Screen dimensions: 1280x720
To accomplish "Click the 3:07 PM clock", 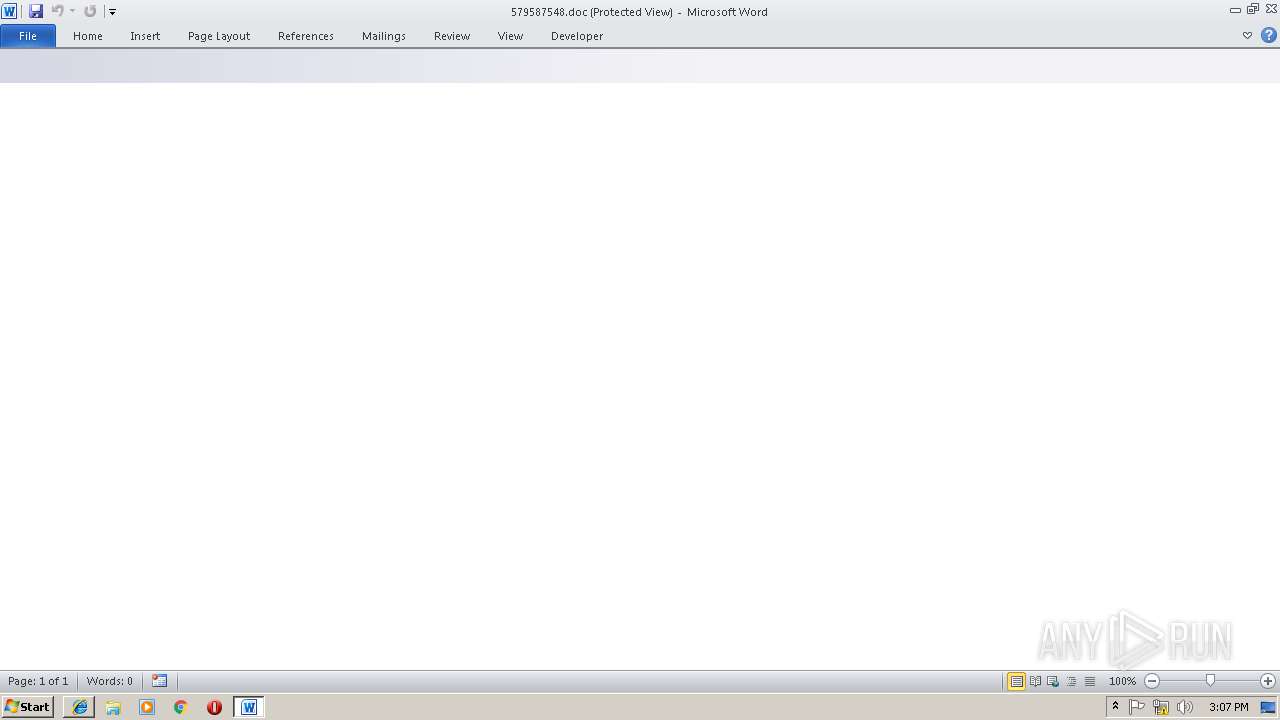I will point(1228,707).
